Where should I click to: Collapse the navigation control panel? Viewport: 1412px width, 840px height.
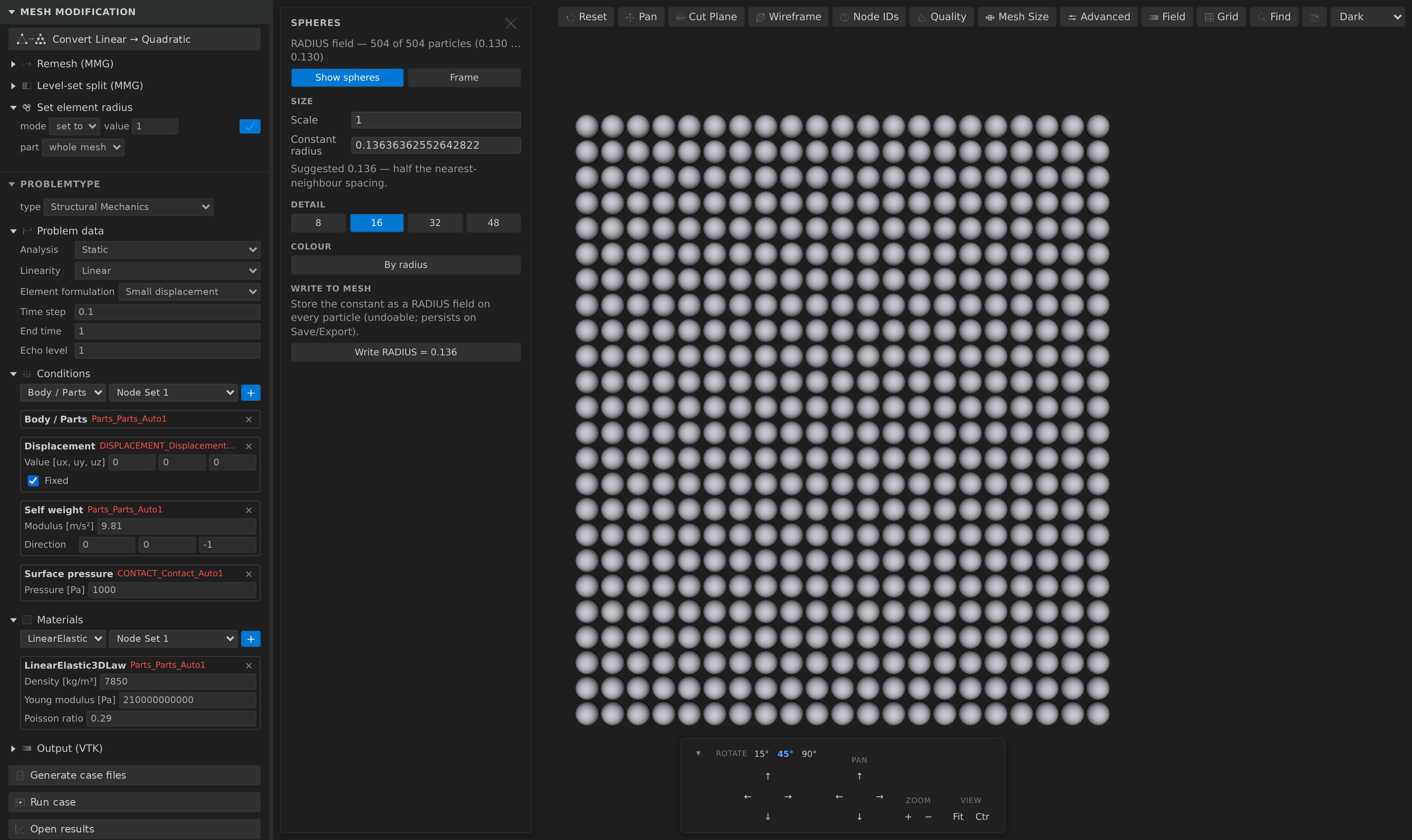click(698, 753)
